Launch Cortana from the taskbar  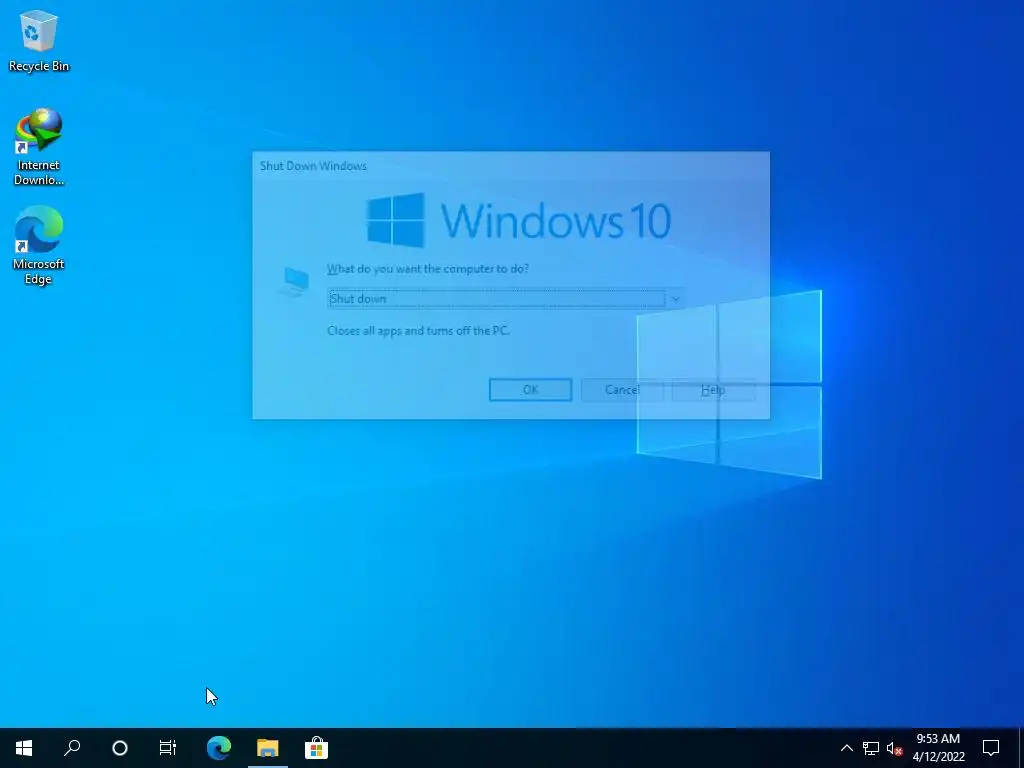coord(120,748)
